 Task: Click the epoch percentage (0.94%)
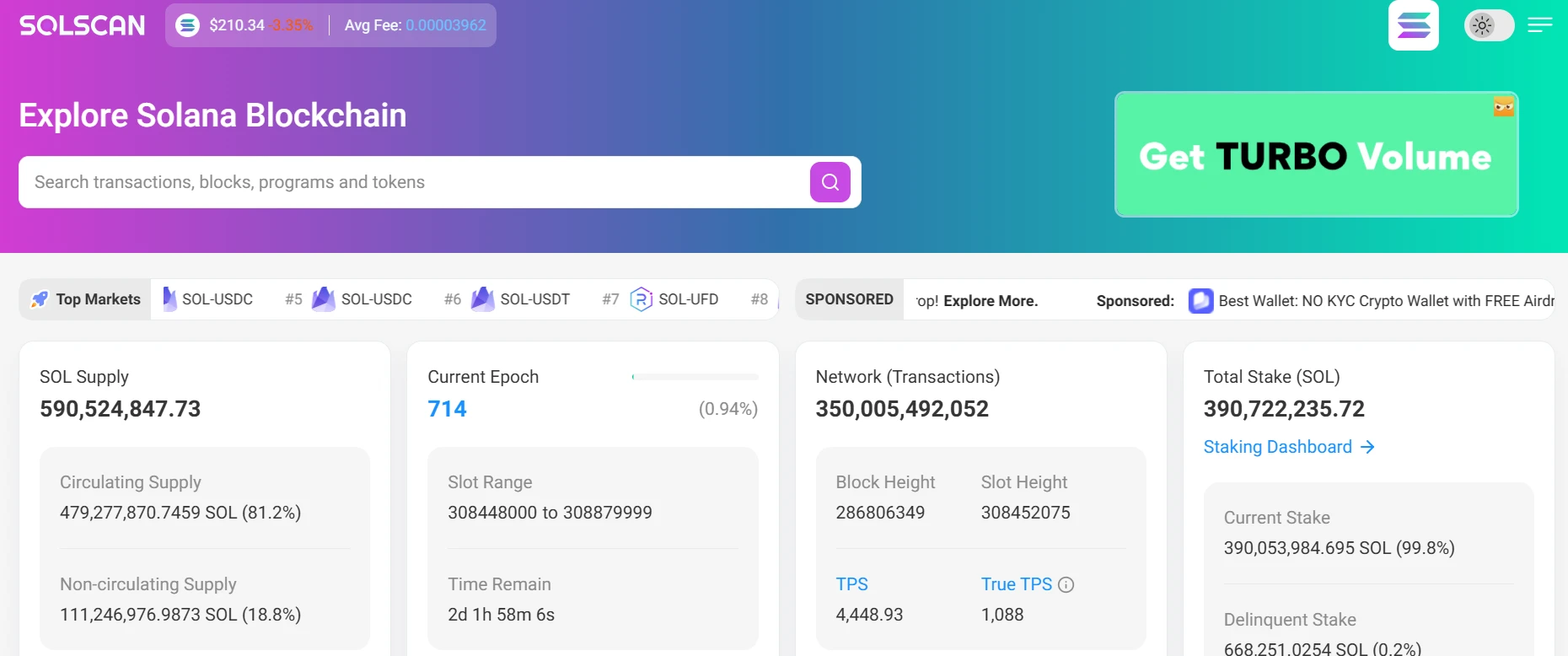(x=728, y=409)
